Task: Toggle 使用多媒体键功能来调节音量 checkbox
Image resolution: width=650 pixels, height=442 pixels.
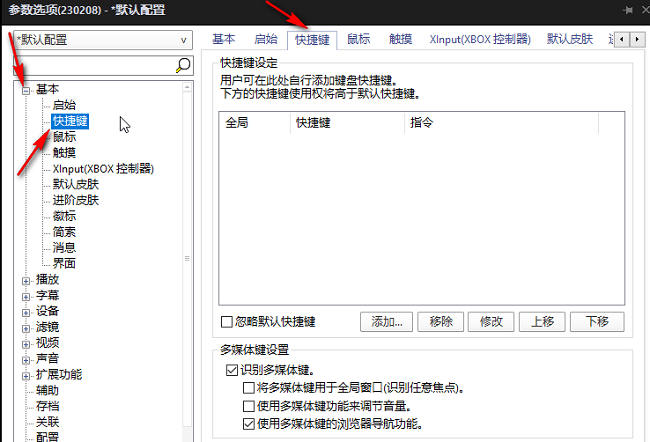Action: tap(249, 406)
